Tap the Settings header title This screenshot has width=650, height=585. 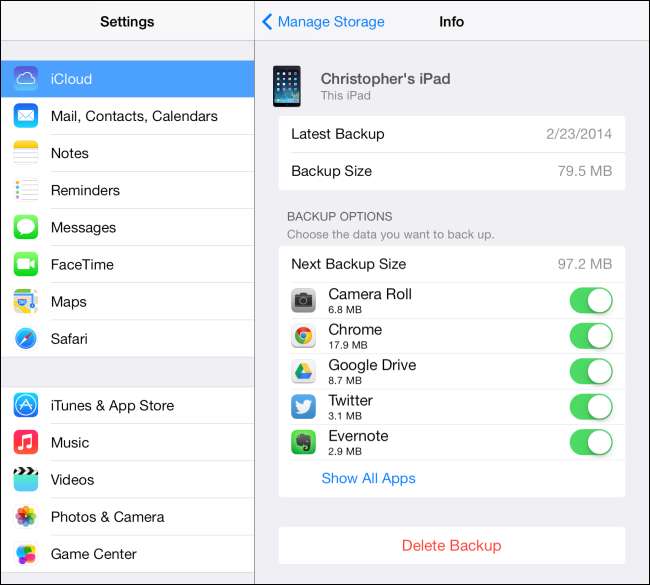pyautogui.click(x=127, y=22)
